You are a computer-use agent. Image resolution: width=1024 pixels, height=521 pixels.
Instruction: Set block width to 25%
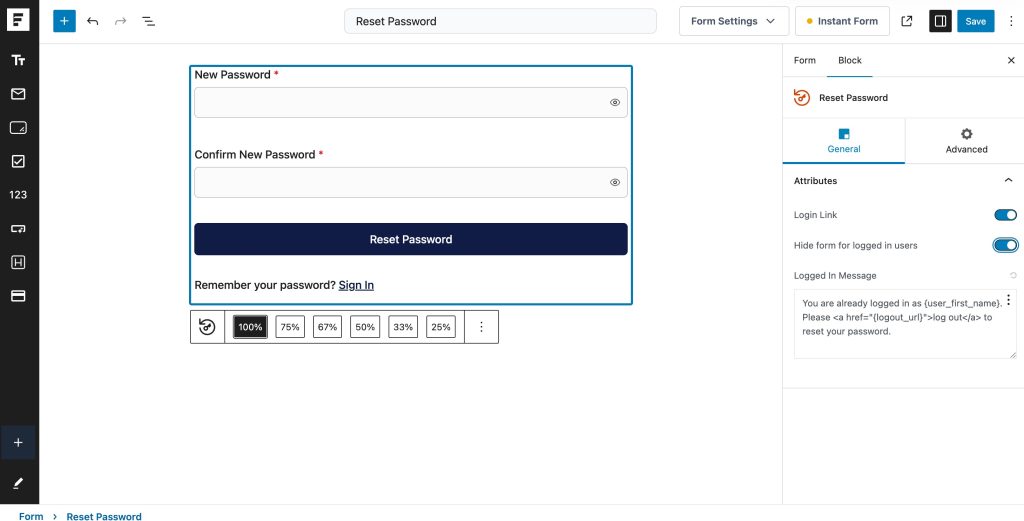[x=441, y=326]
